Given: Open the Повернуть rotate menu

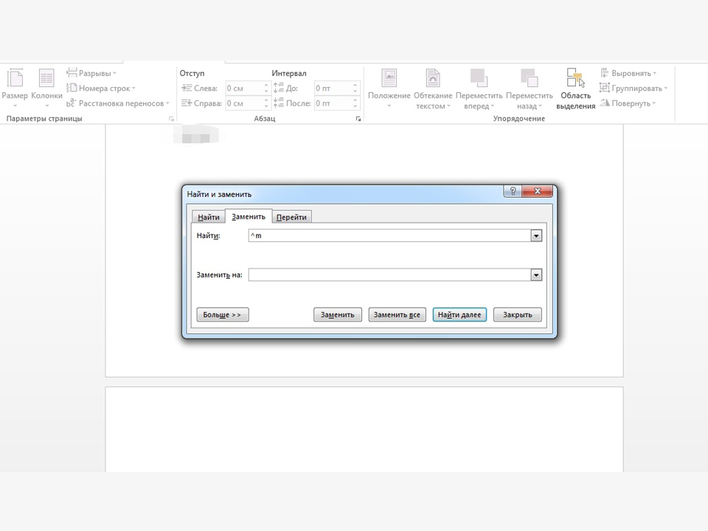Looking at the screenshot, I should click(x=628, y=103).
